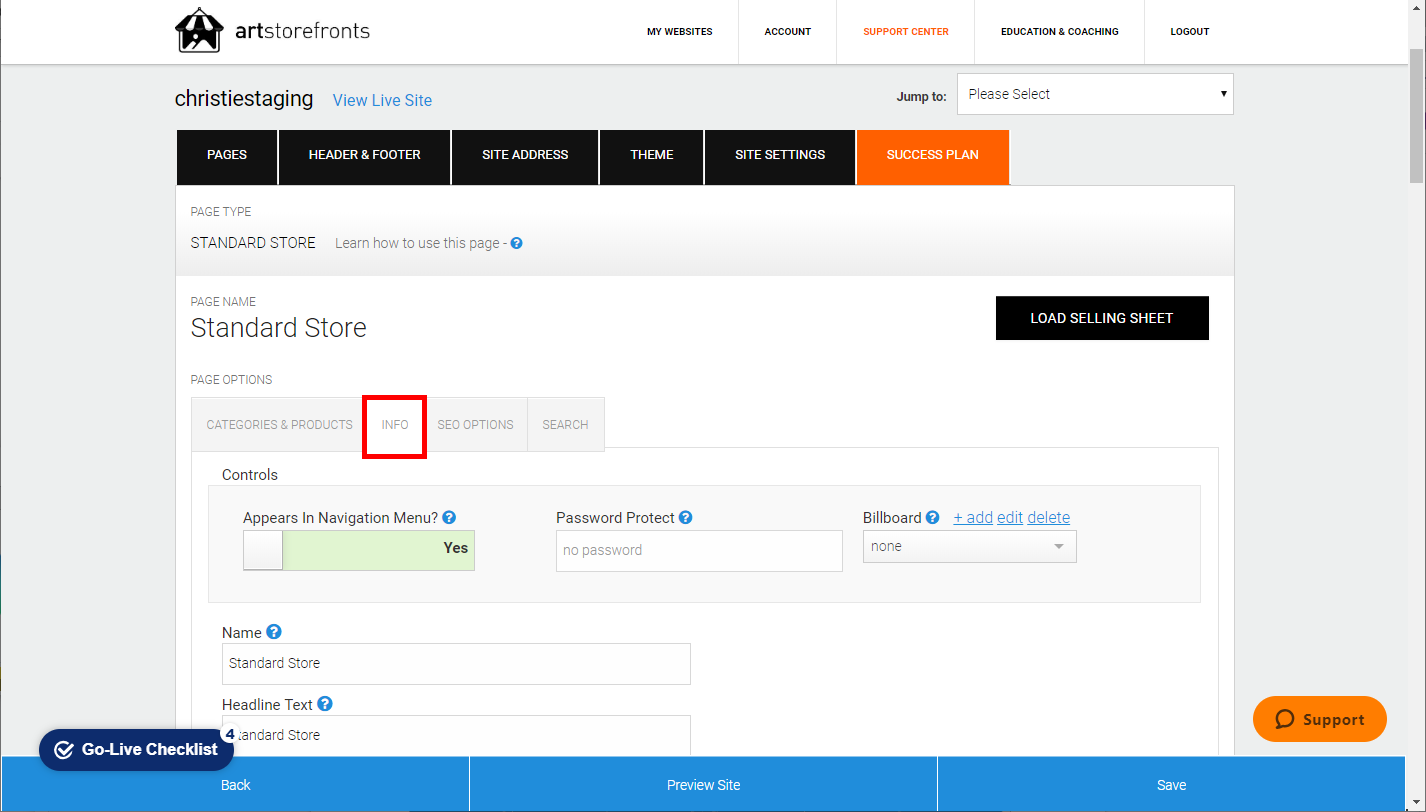Click the Headline Text input field
1426x812 pixels.
click(x=456, y=736)
